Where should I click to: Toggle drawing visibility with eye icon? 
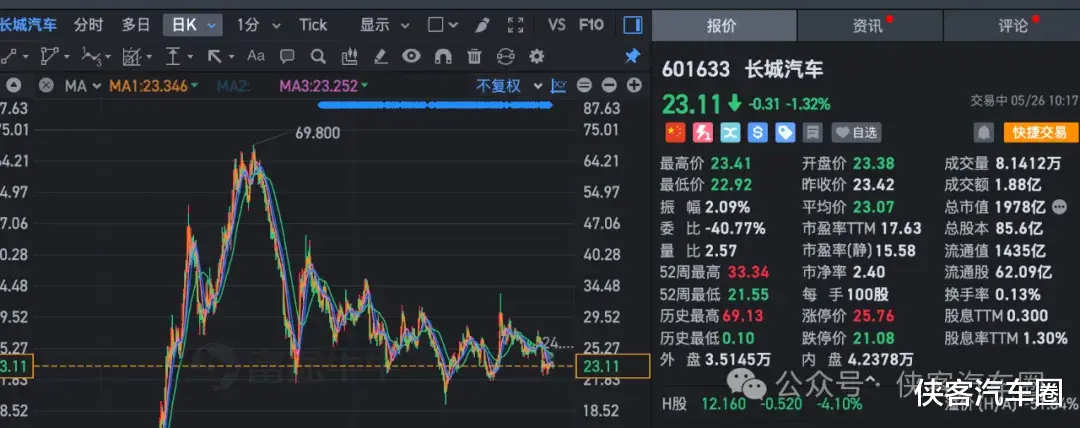point(411,56)
